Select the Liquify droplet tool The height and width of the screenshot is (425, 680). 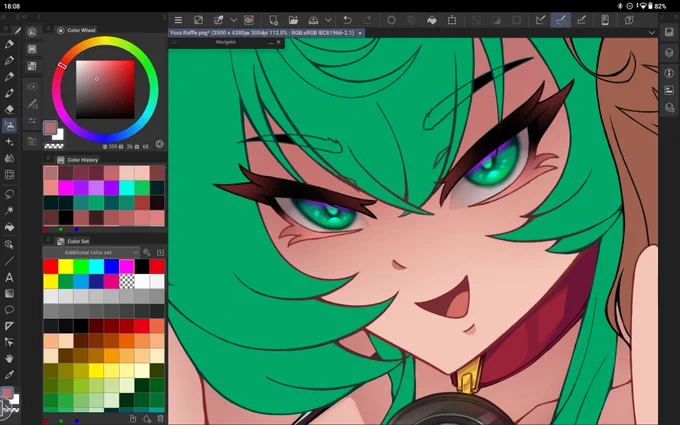point(9,158)
